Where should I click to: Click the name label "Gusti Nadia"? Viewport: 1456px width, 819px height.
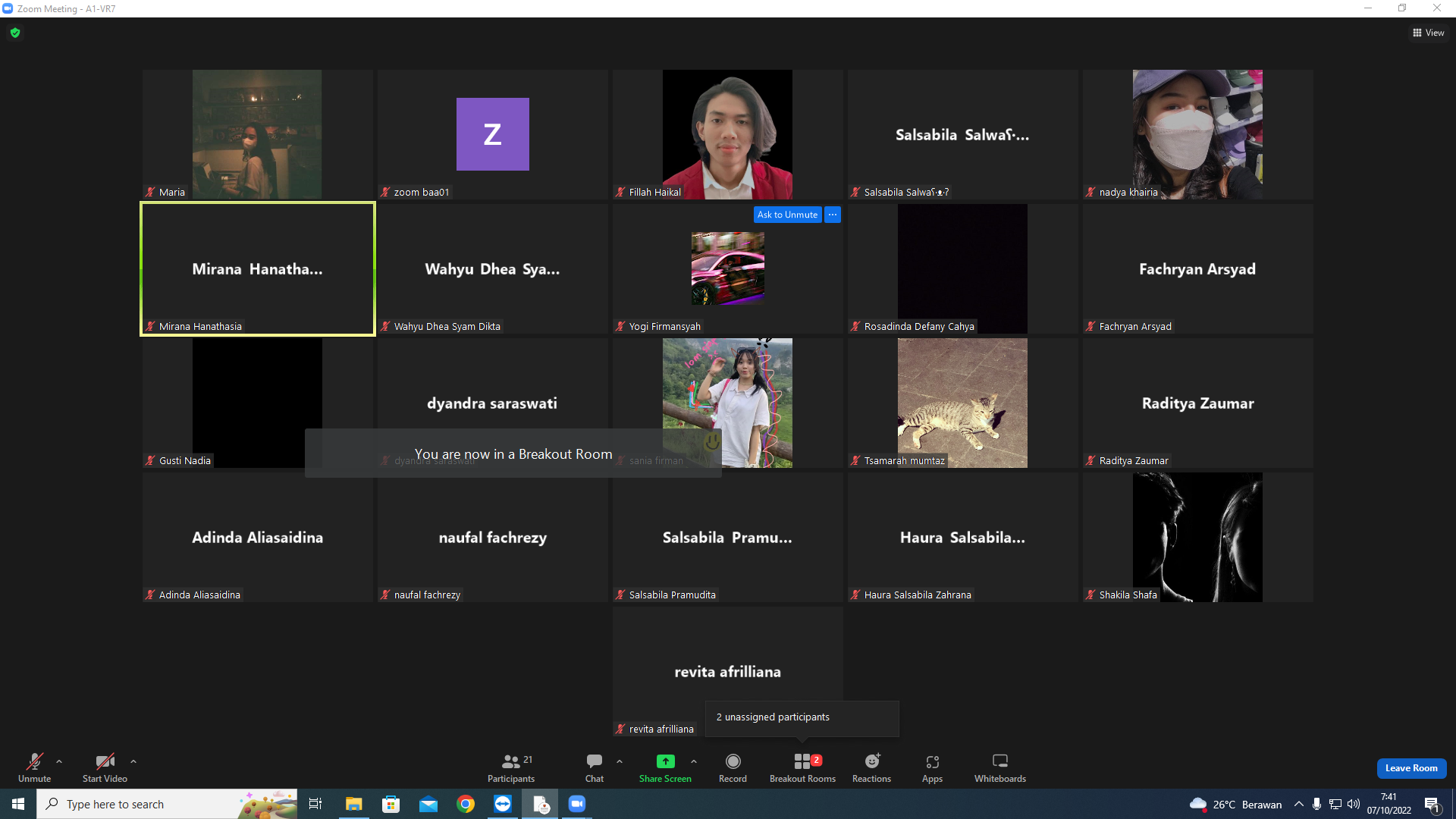point(185,461)
